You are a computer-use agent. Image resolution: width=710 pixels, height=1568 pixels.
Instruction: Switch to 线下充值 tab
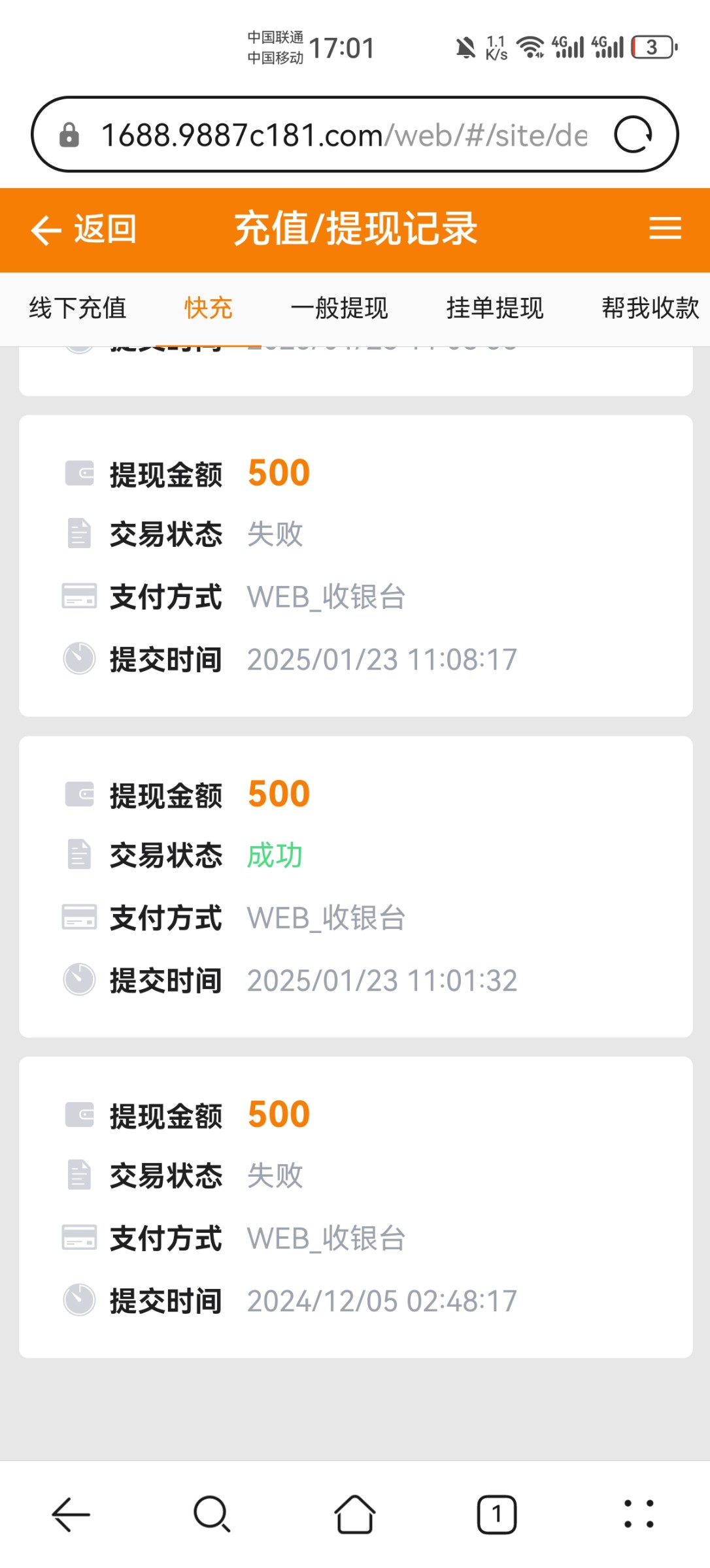[77, 308]
